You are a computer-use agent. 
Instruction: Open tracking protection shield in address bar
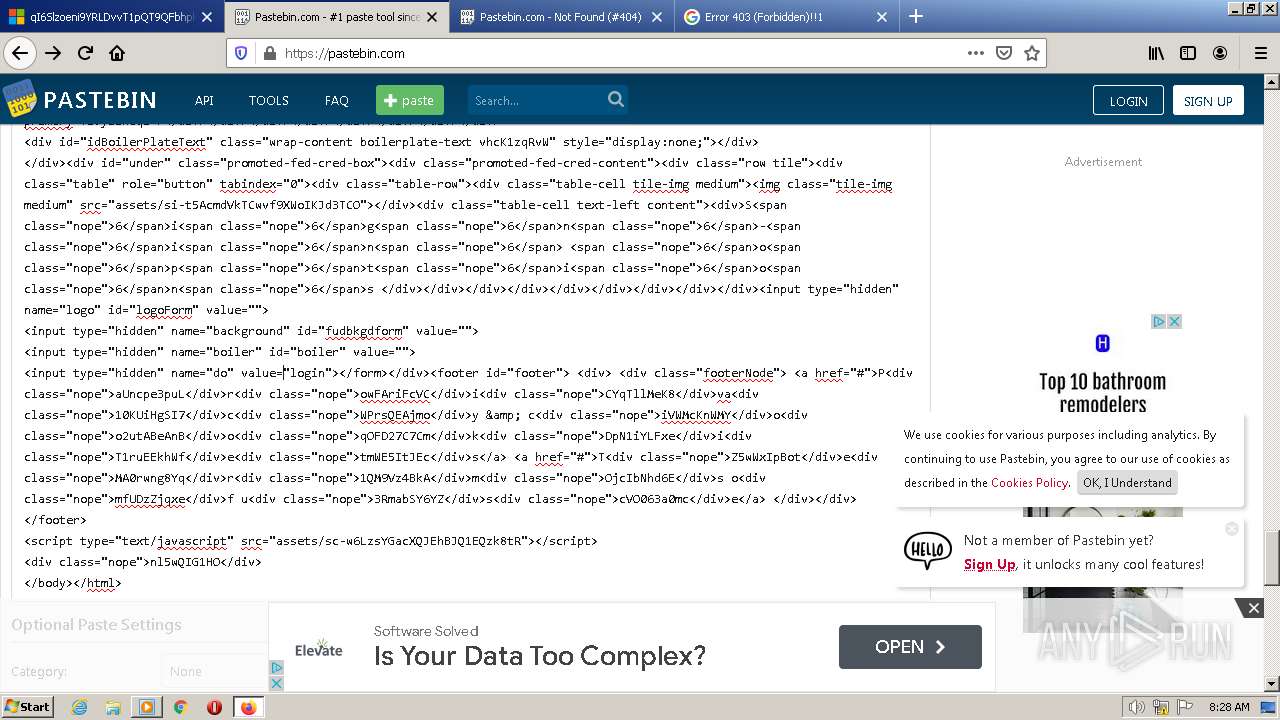coord(241,53)
